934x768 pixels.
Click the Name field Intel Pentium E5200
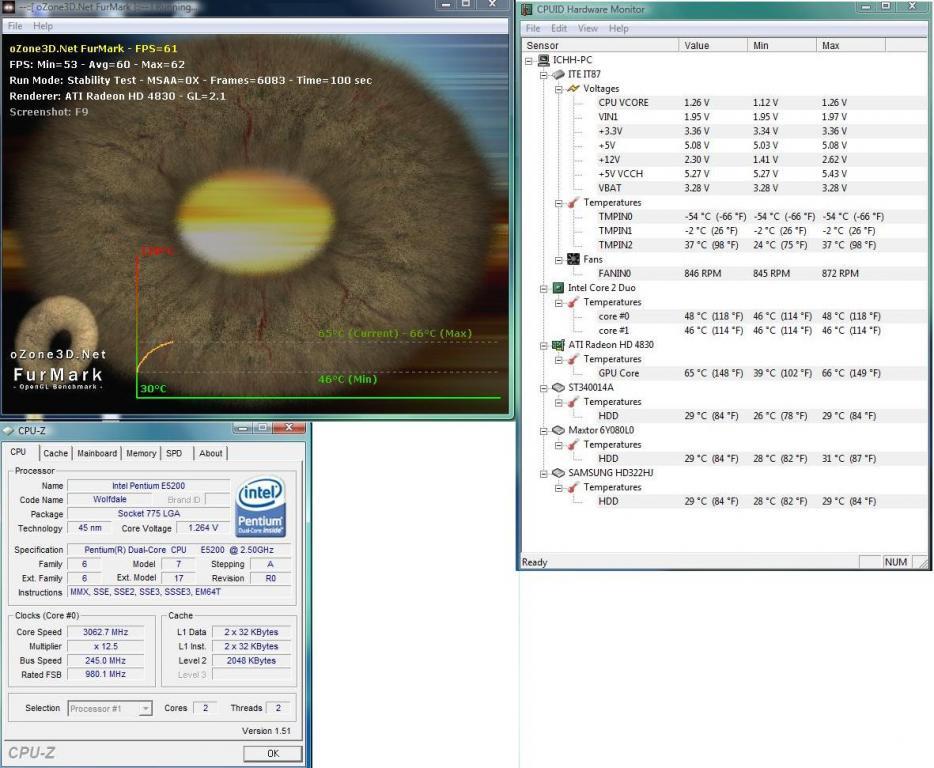click(x=148, y=486)
